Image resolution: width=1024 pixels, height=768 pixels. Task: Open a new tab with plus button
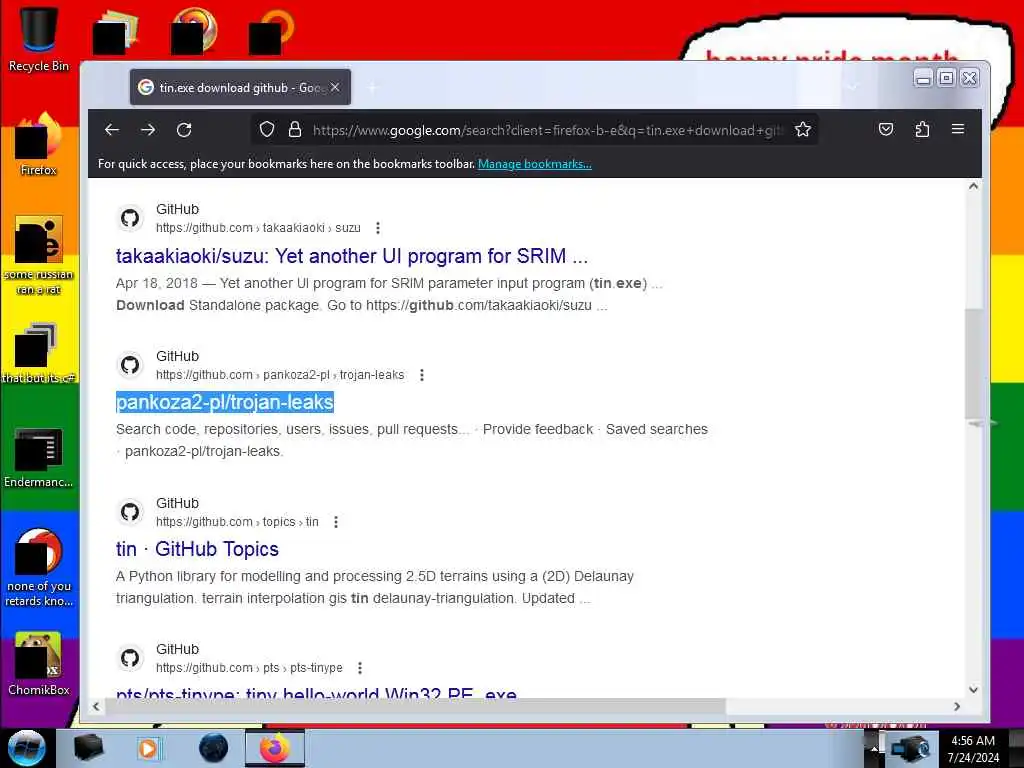coord(372,87)
